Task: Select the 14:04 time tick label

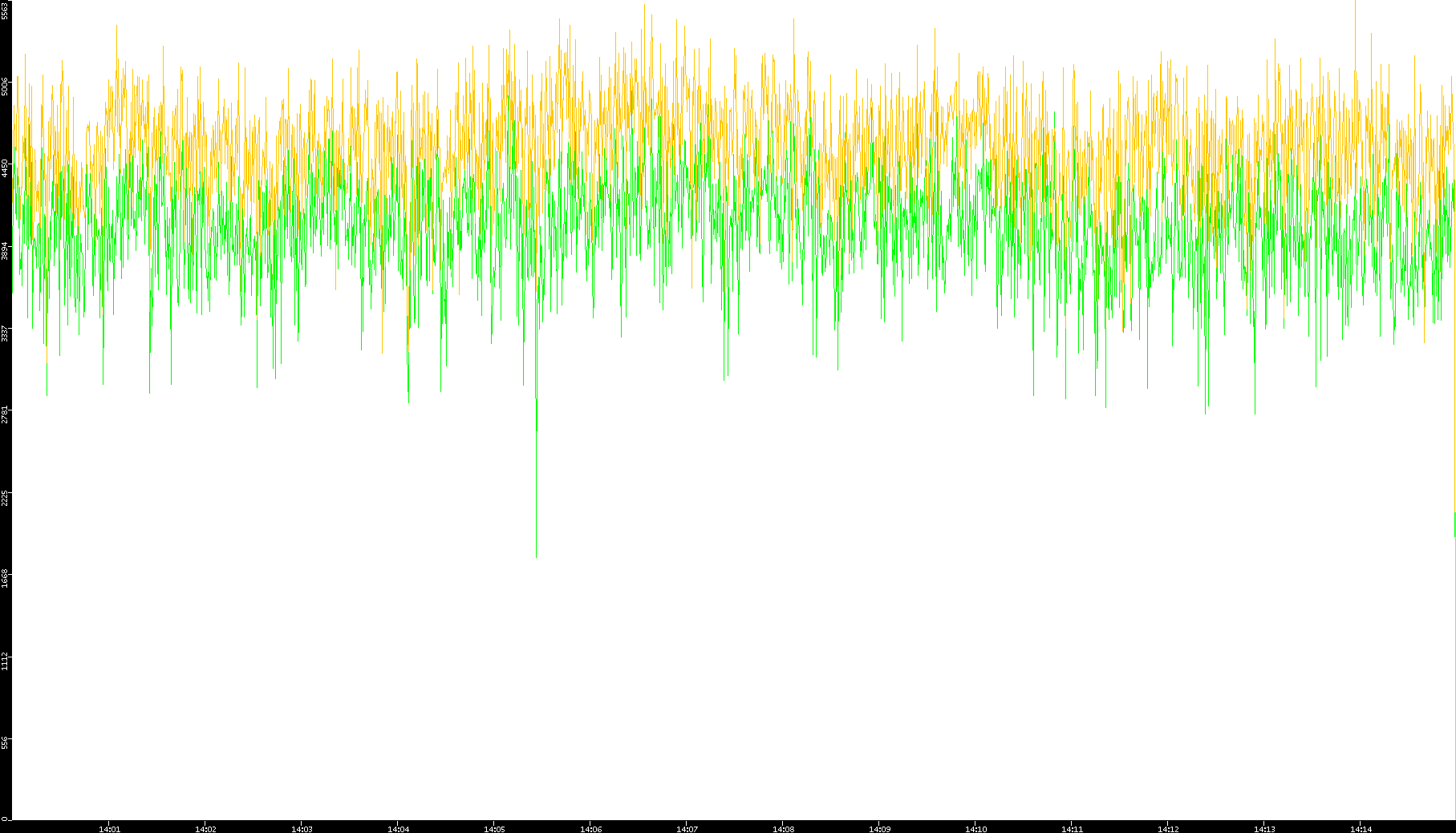Action: tap(398, 829)
